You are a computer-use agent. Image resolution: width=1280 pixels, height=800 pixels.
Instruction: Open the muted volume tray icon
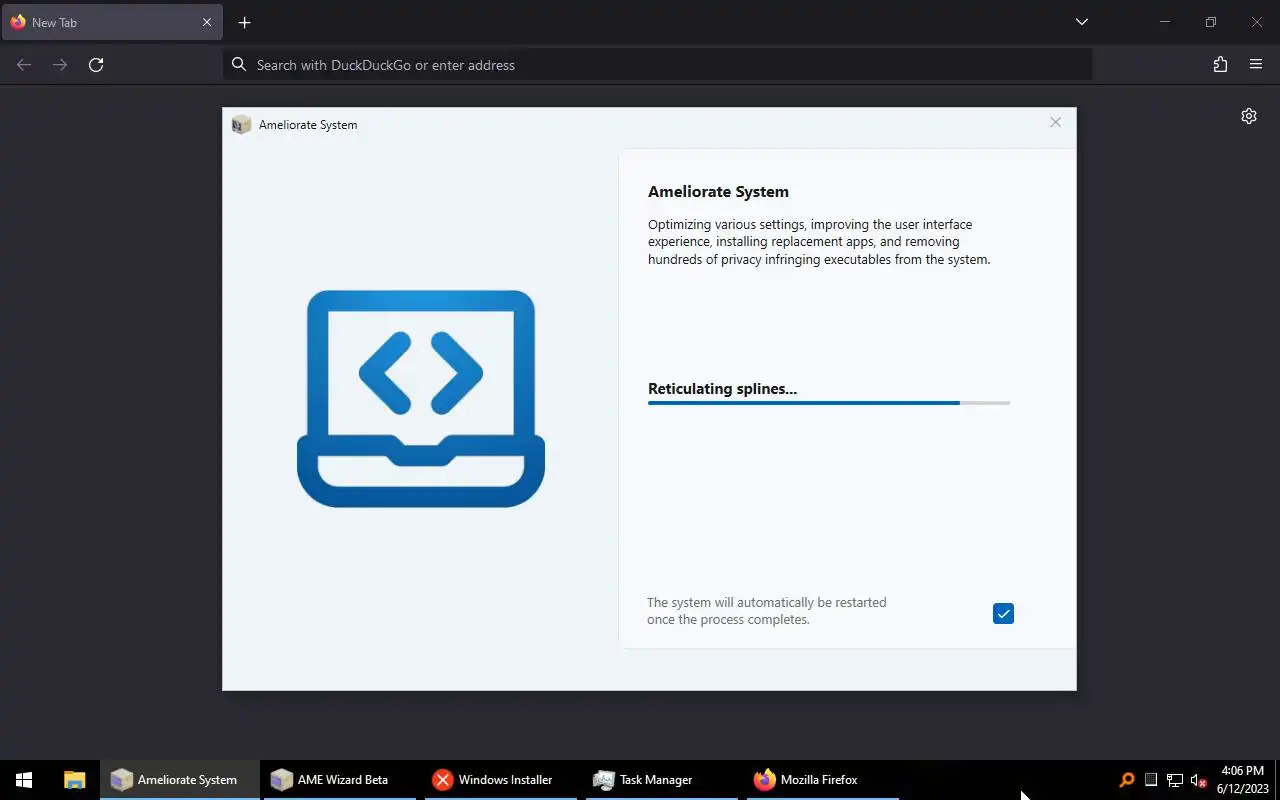pos(1198,780)
